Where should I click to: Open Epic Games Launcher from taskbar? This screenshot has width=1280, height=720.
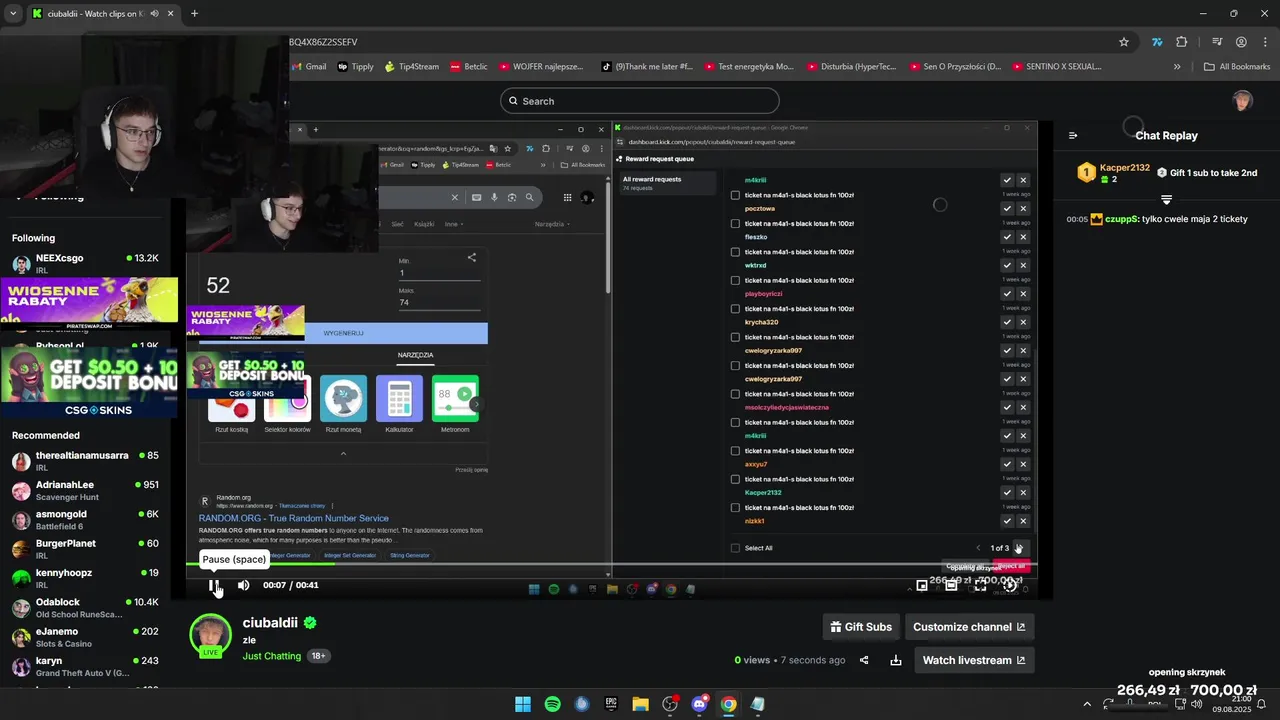(x=611, y=704)
